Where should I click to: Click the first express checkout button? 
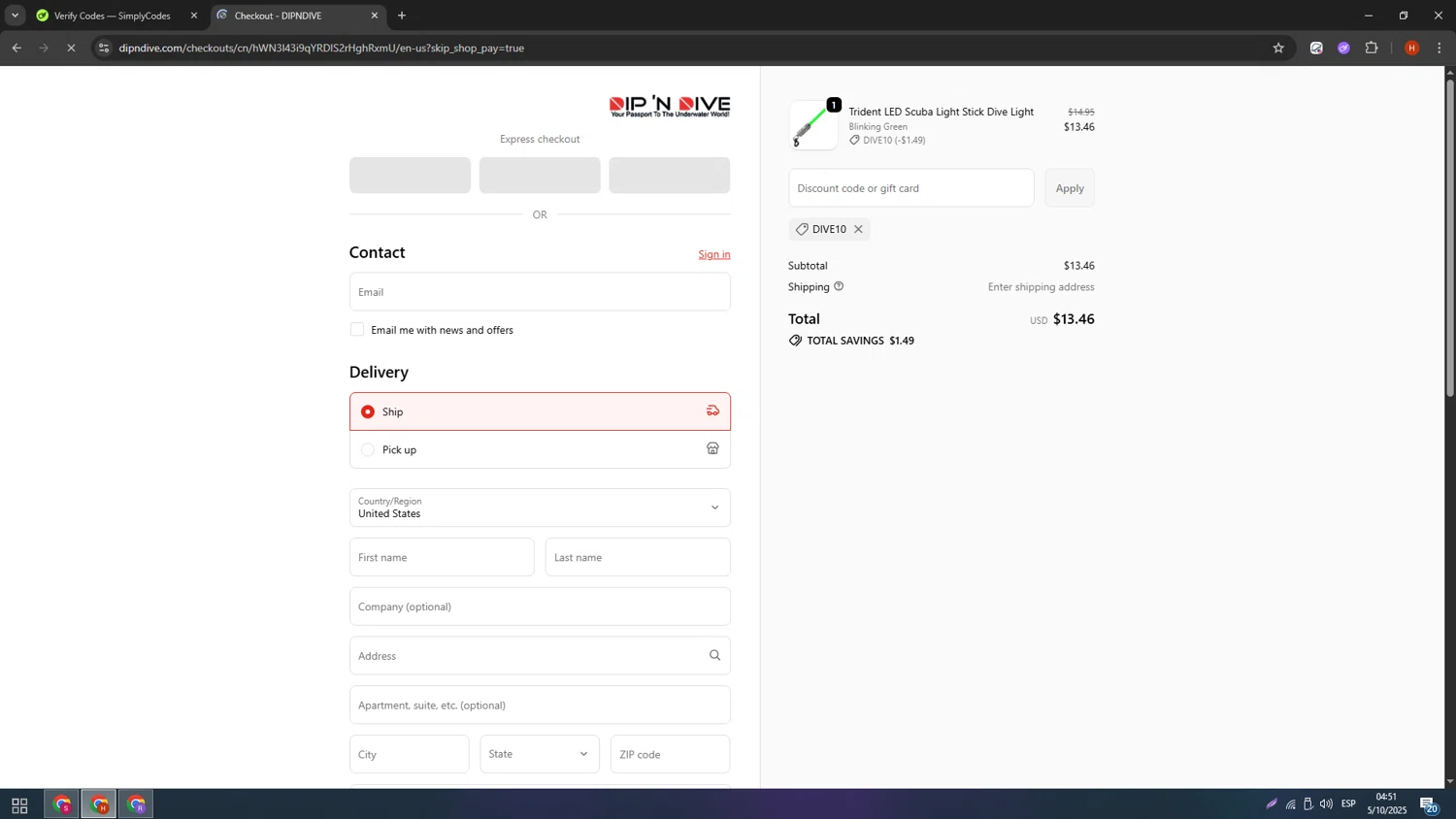(410, 176)
